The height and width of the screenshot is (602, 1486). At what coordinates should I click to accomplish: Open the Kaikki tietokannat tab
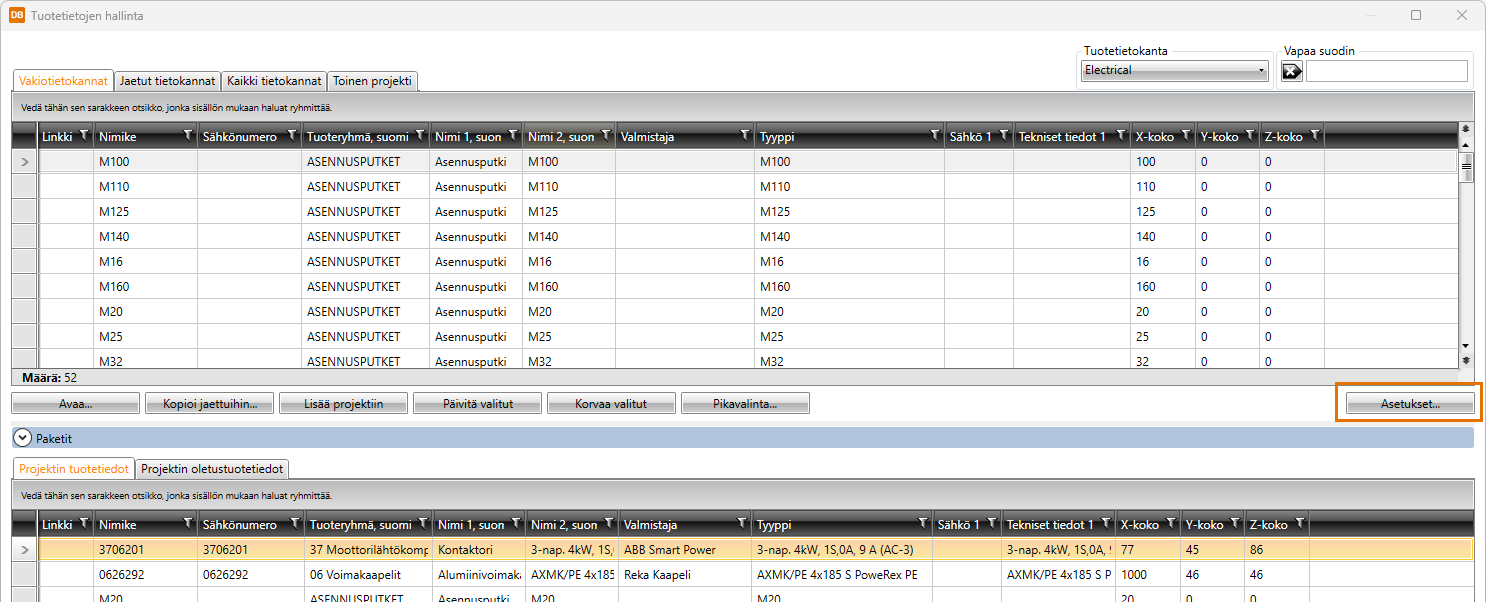pyautogui.click(x=274, y=81)
